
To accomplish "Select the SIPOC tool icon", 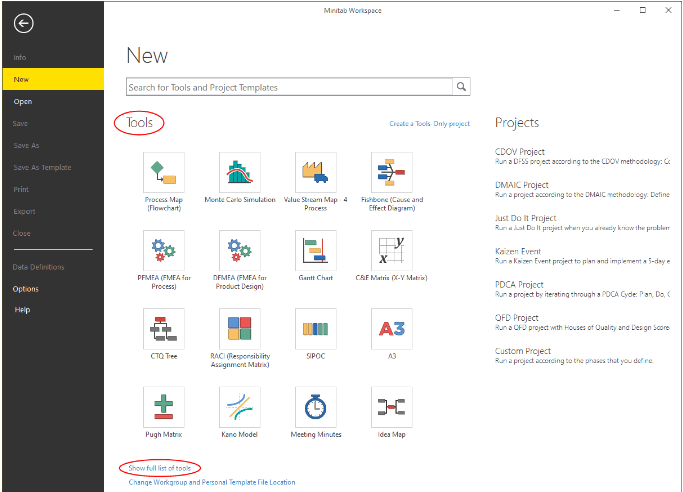I will click(x=315, y=328).
